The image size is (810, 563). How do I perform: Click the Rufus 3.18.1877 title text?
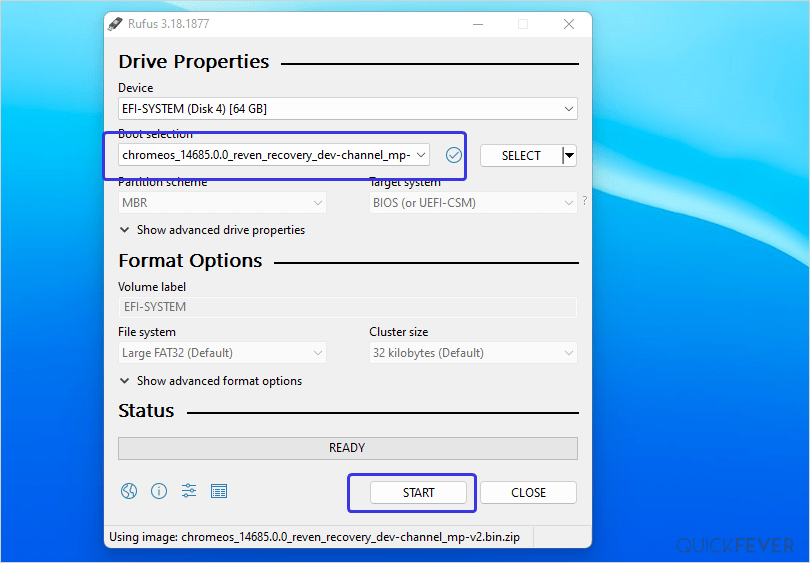(x=168, y=24)
